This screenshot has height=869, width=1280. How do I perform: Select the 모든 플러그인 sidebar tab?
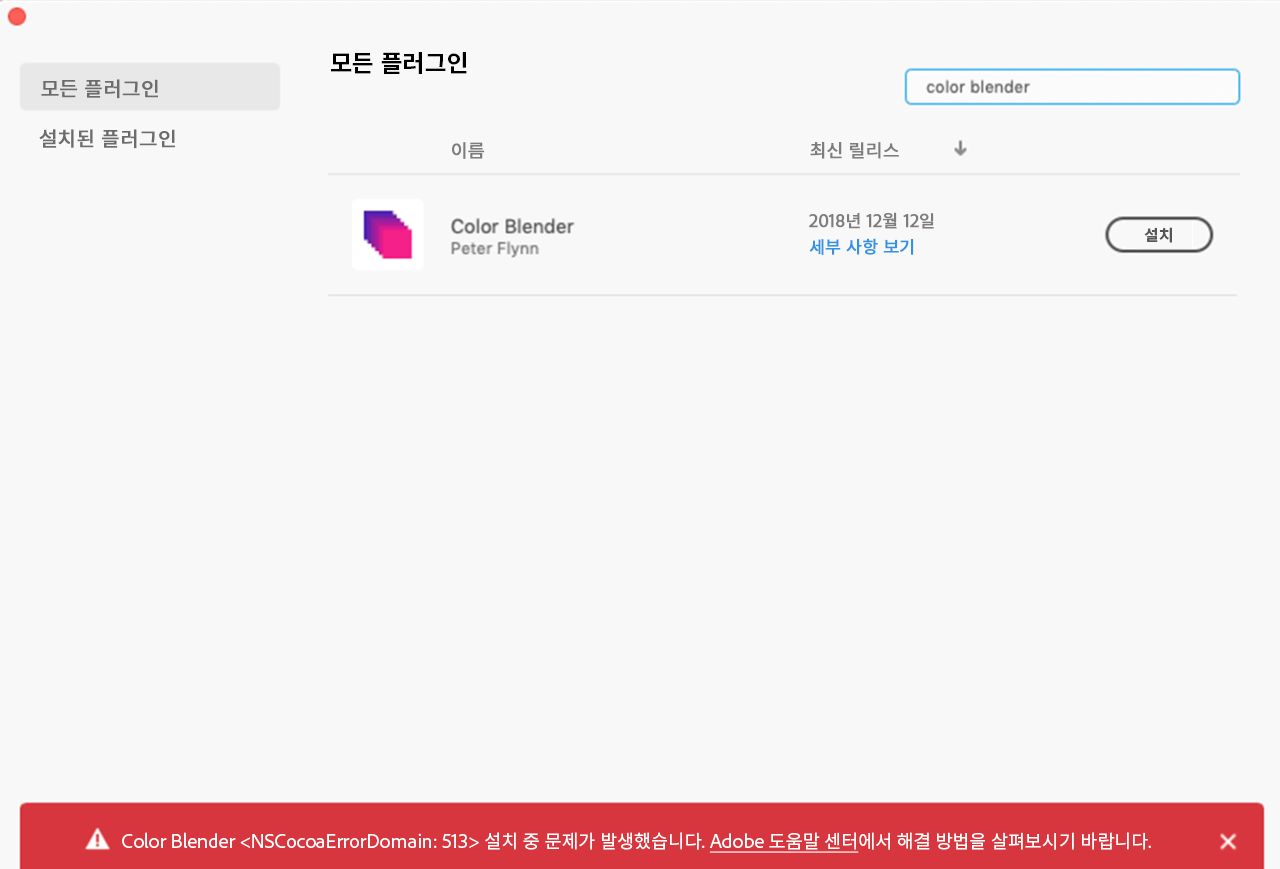[x=150, y=87]
